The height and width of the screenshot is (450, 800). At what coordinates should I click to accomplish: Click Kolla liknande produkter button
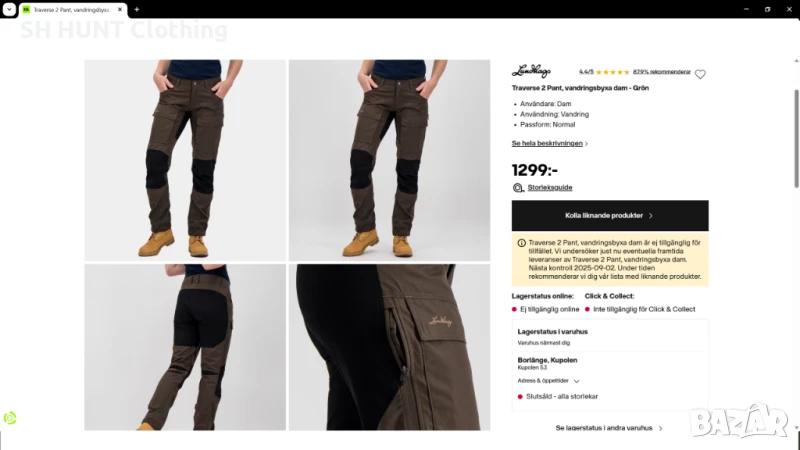click(610, 215)
